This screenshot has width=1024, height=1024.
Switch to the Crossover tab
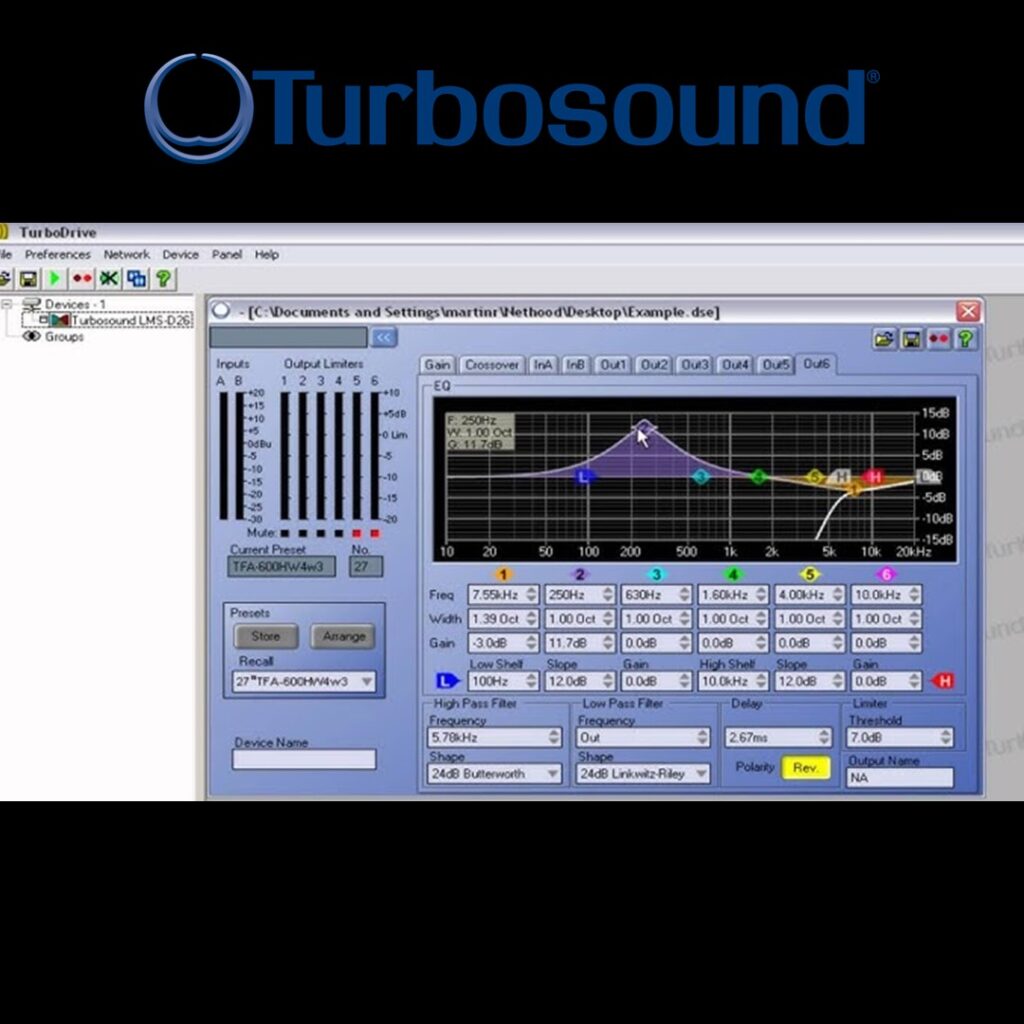[492, 365]
